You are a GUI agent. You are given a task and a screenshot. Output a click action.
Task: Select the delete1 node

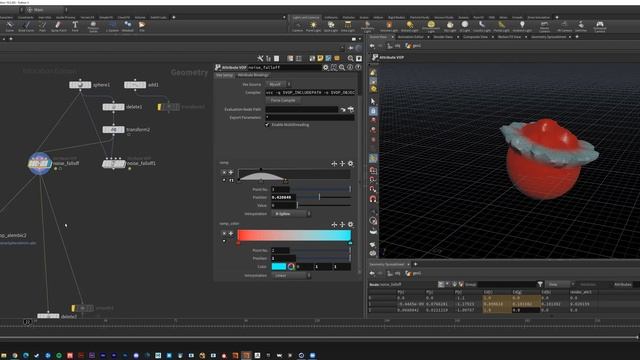pos(113,107)
